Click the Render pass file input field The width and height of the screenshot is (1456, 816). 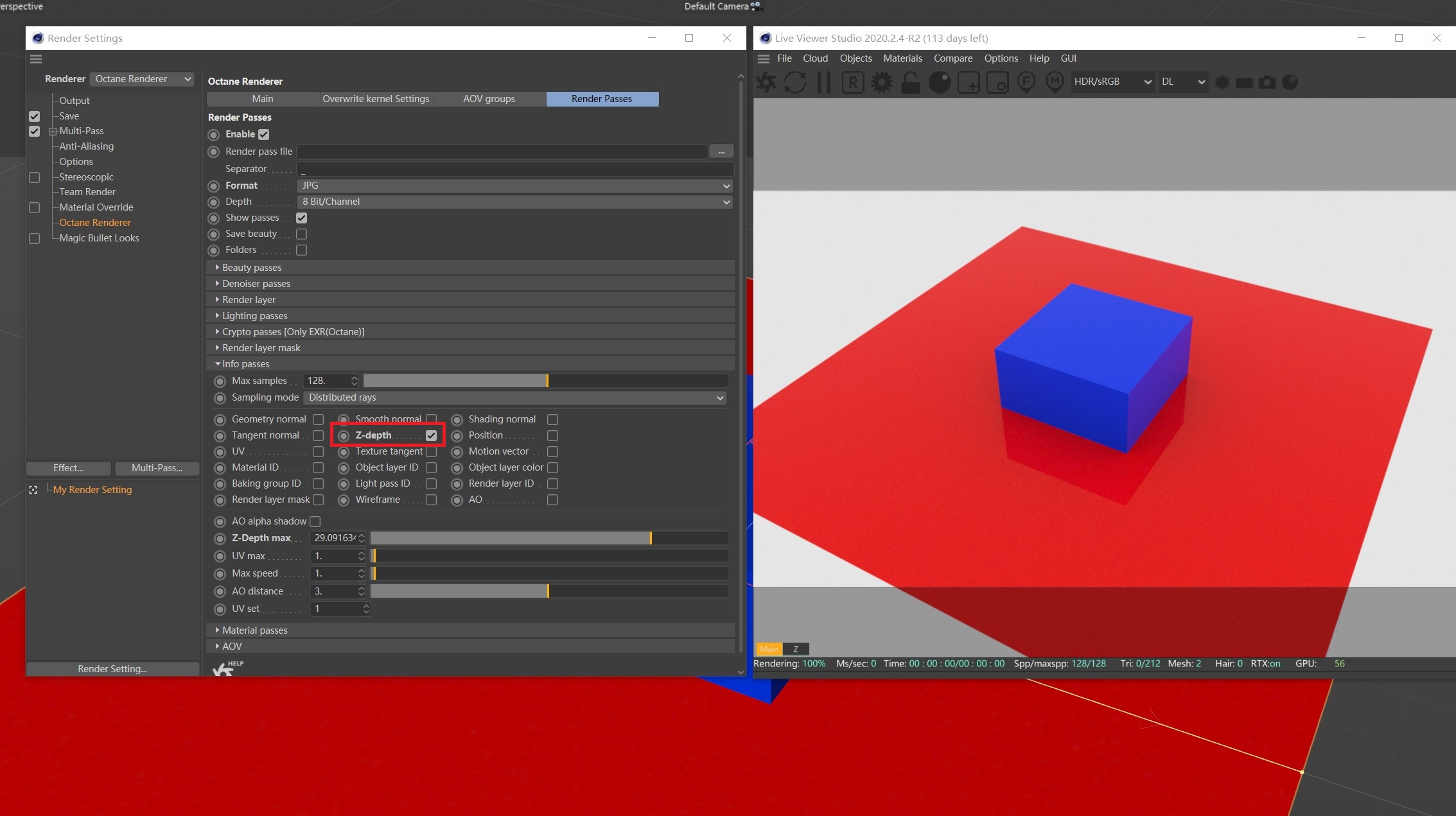click(x=502, y=152)
